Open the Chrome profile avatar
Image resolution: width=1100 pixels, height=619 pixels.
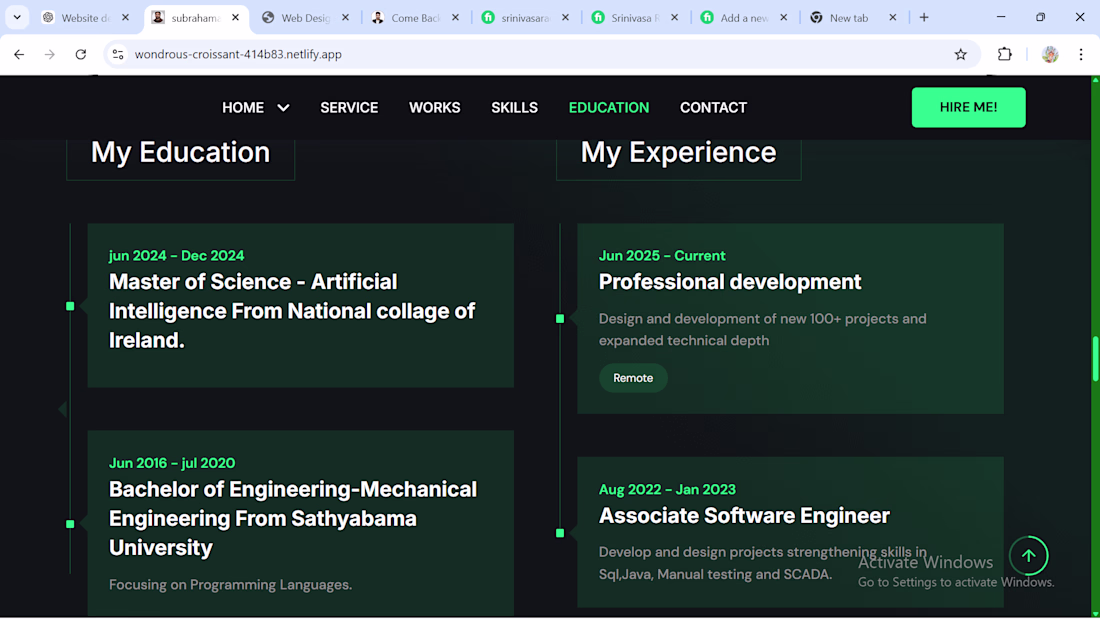tap(1050, 54)
